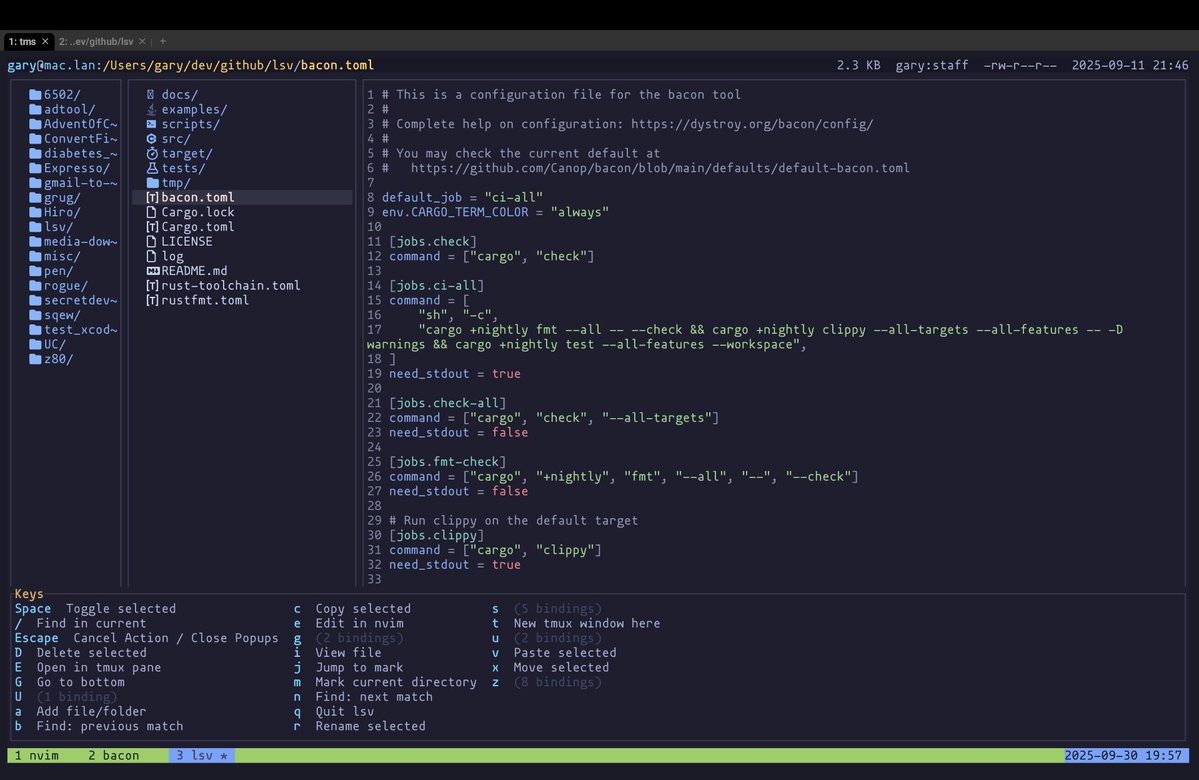Click the examples/ directory icon

click(151, 109)
